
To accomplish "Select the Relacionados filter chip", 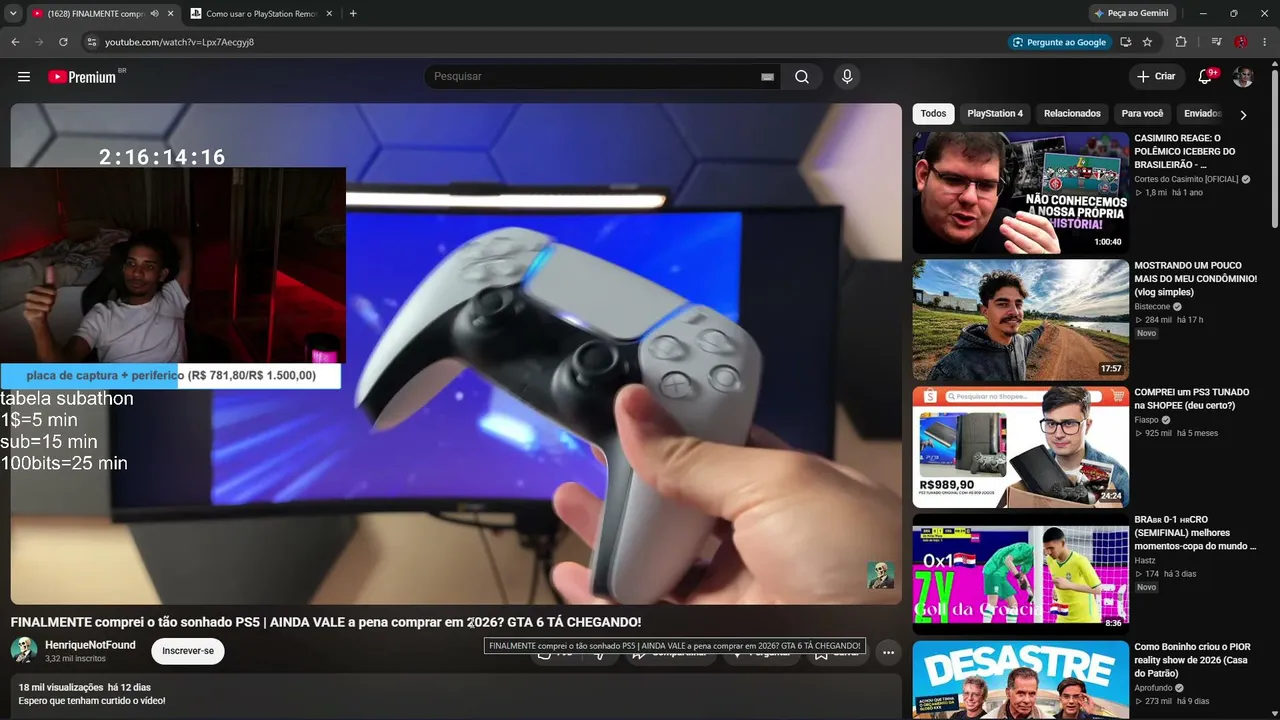I will pos(1072,114).
